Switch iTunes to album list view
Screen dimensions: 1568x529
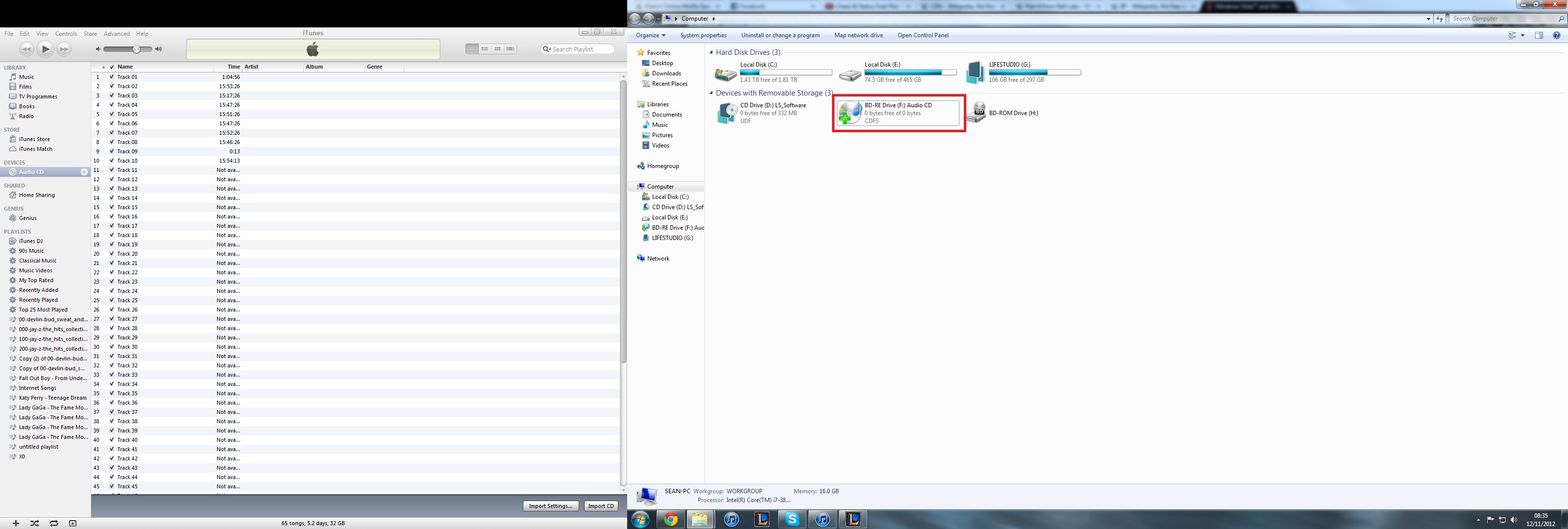485,48
